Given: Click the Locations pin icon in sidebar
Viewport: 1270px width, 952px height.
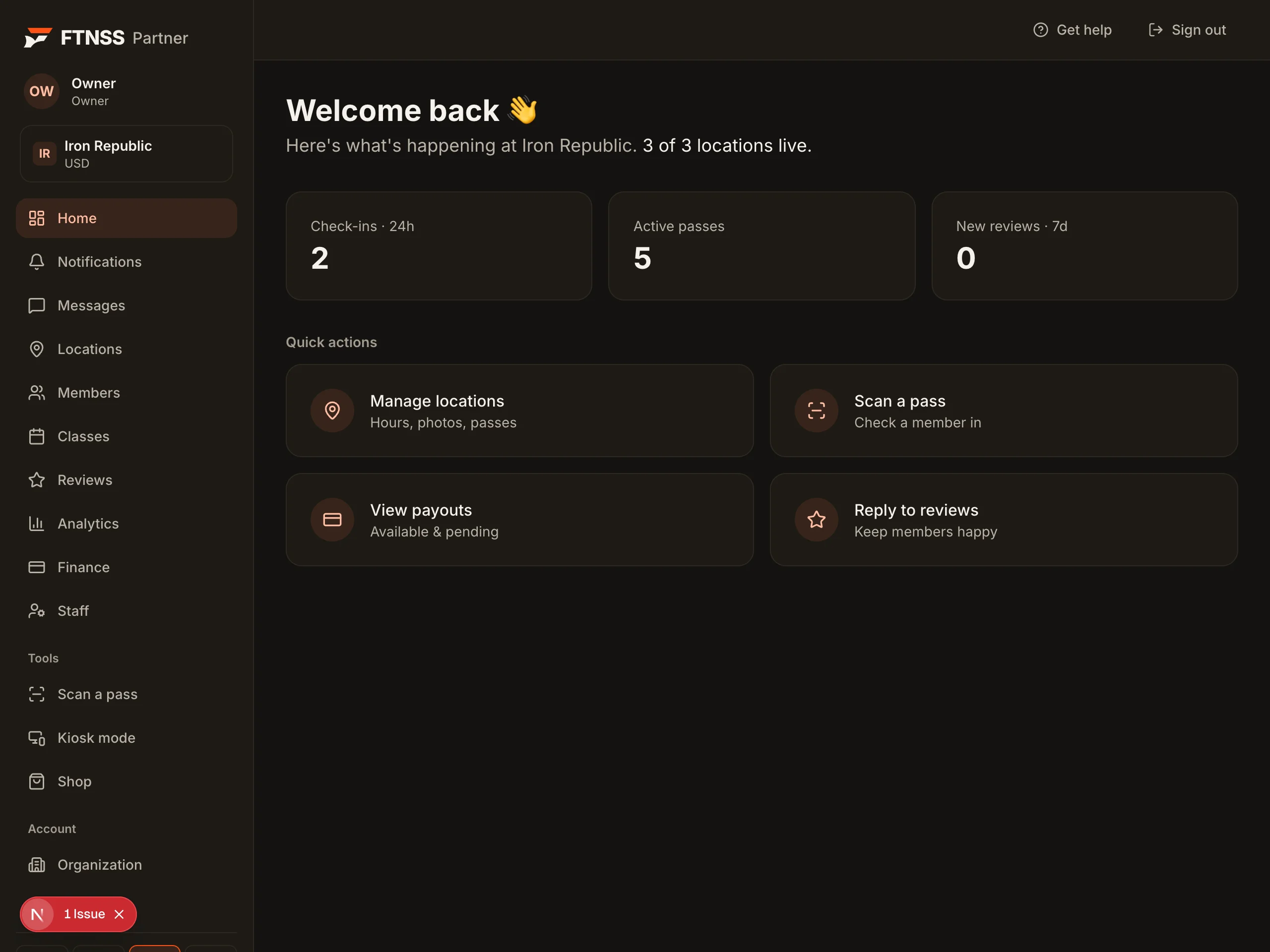Looking at the screenshot, I should tap(37, 349).
